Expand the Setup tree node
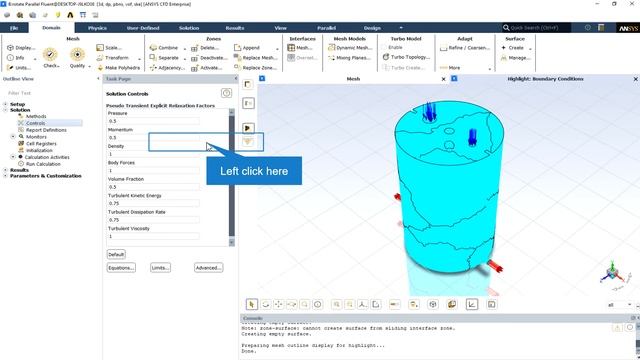Viewport: 640px width, 360px height. [x=5, y=104]
